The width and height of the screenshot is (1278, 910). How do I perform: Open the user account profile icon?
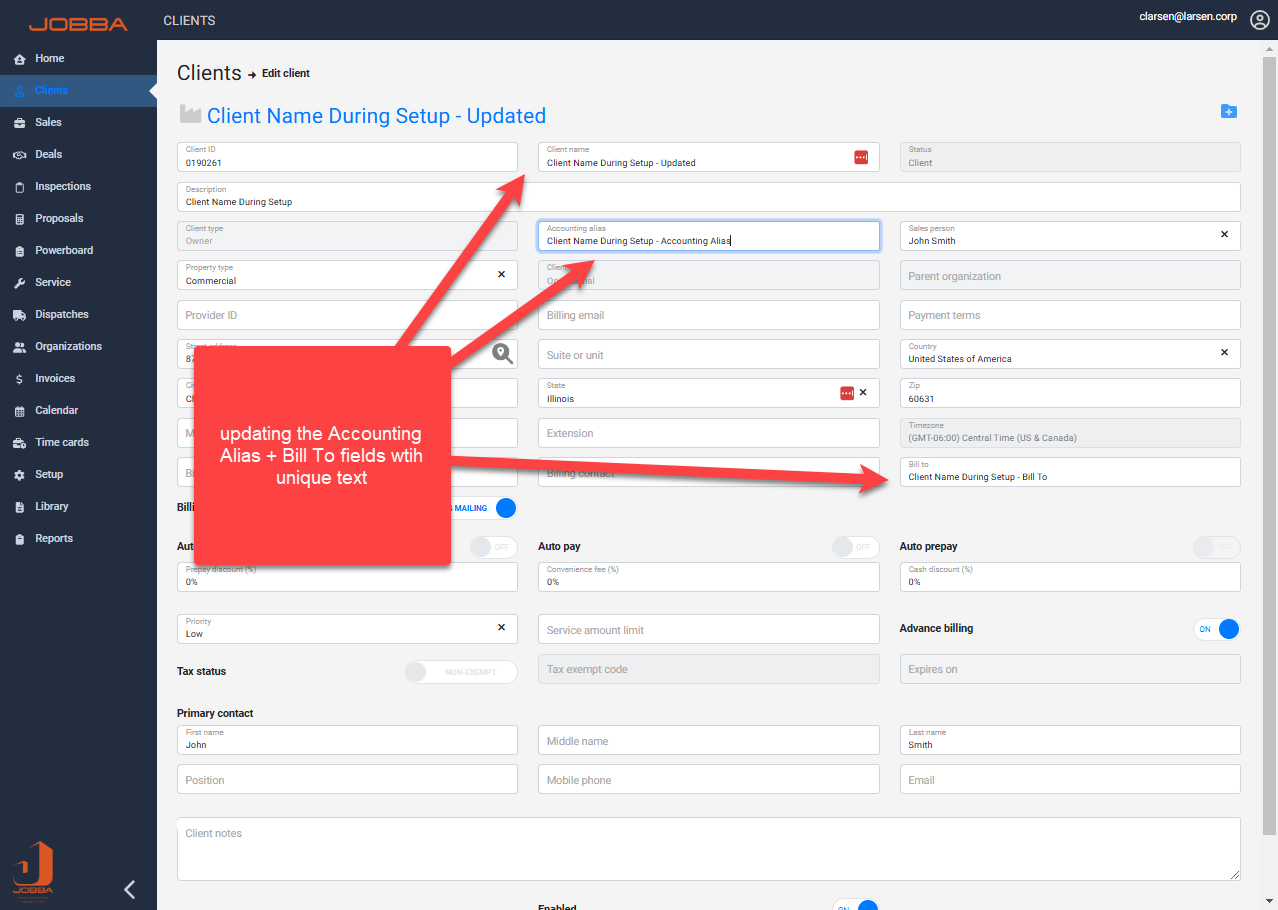[x=1259, y=20]
